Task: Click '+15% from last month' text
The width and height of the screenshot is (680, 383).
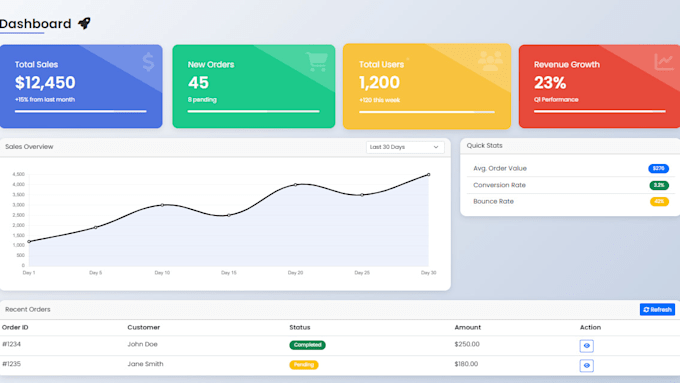Action: [x=45, y=99]
